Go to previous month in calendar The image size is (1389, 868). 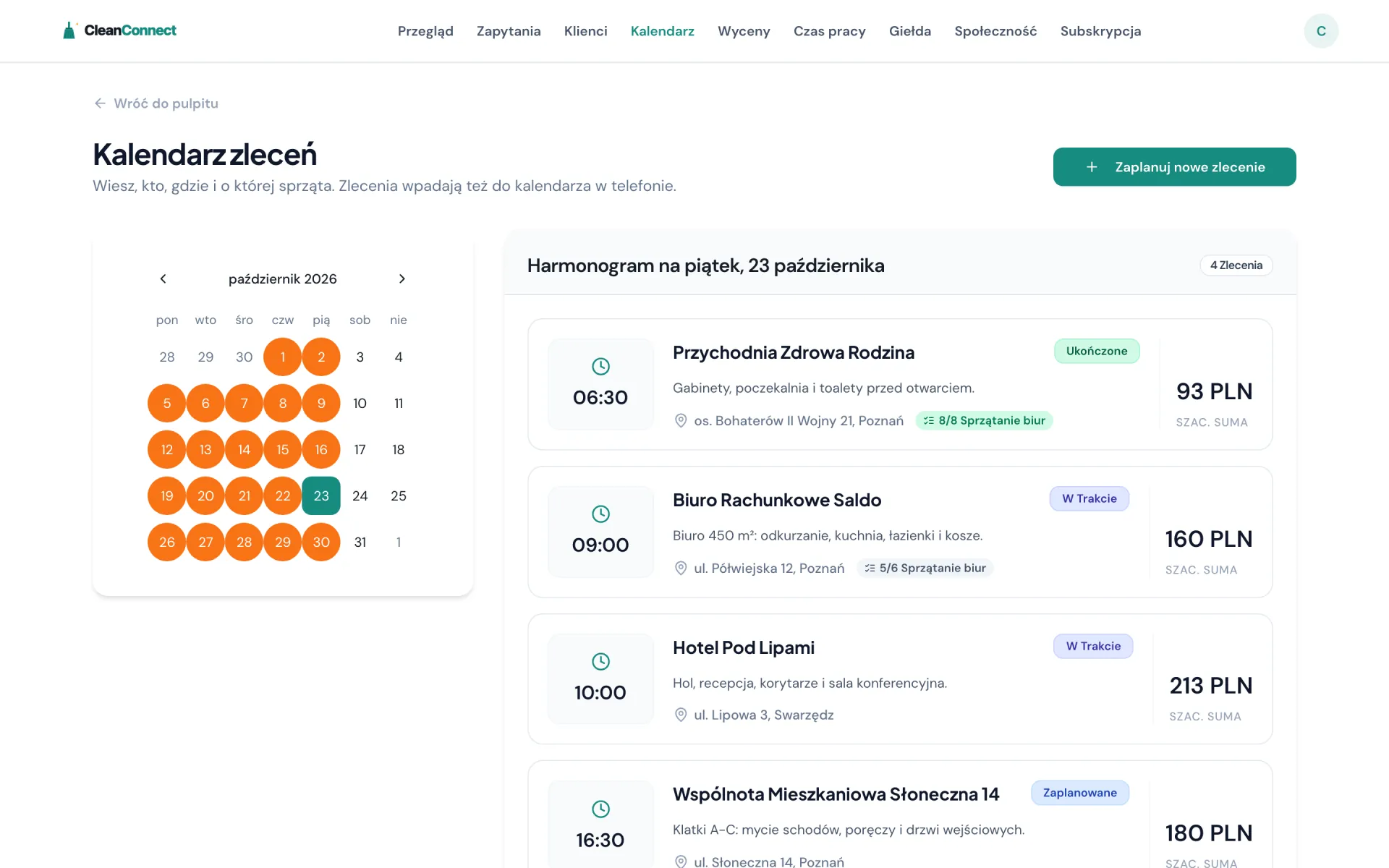point(163,279)
